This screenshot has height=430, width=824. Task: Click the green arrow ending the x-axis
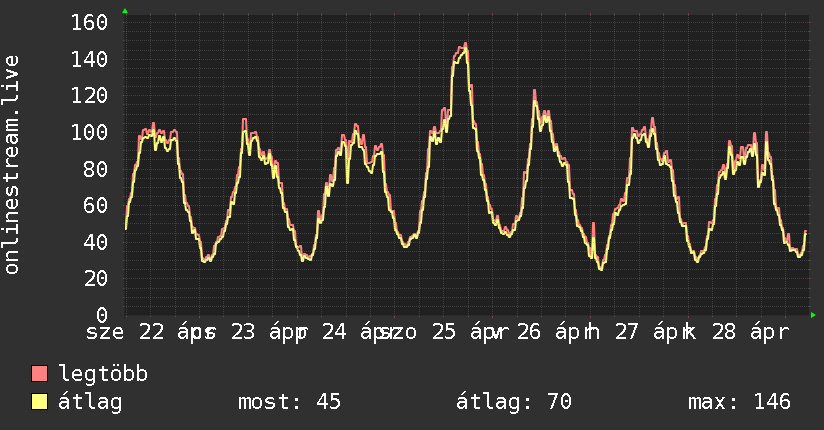coord(813,315)
